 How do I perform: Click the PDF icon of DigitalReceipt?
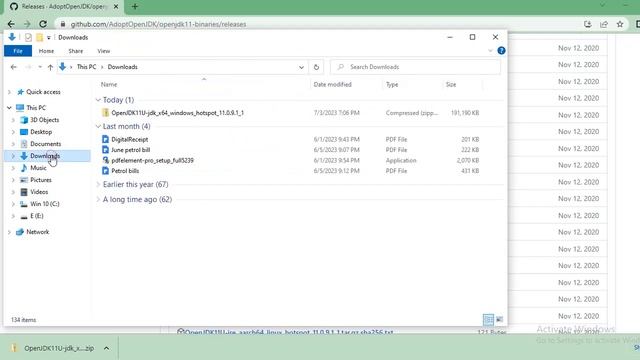point(105,139)
